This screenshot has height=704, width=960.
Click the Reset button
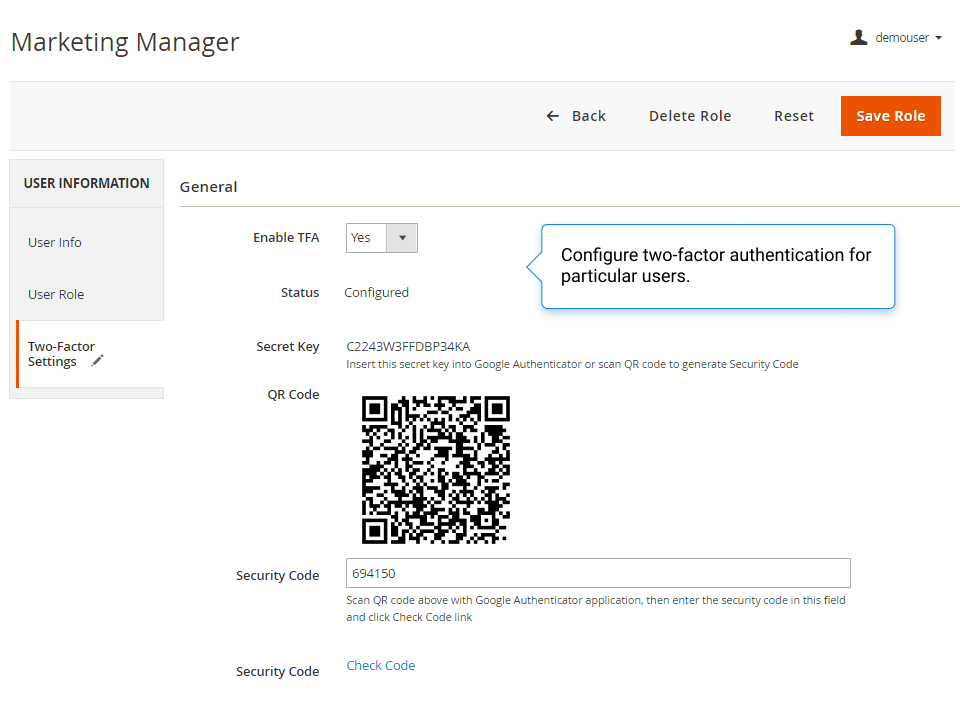pos(793,116)
